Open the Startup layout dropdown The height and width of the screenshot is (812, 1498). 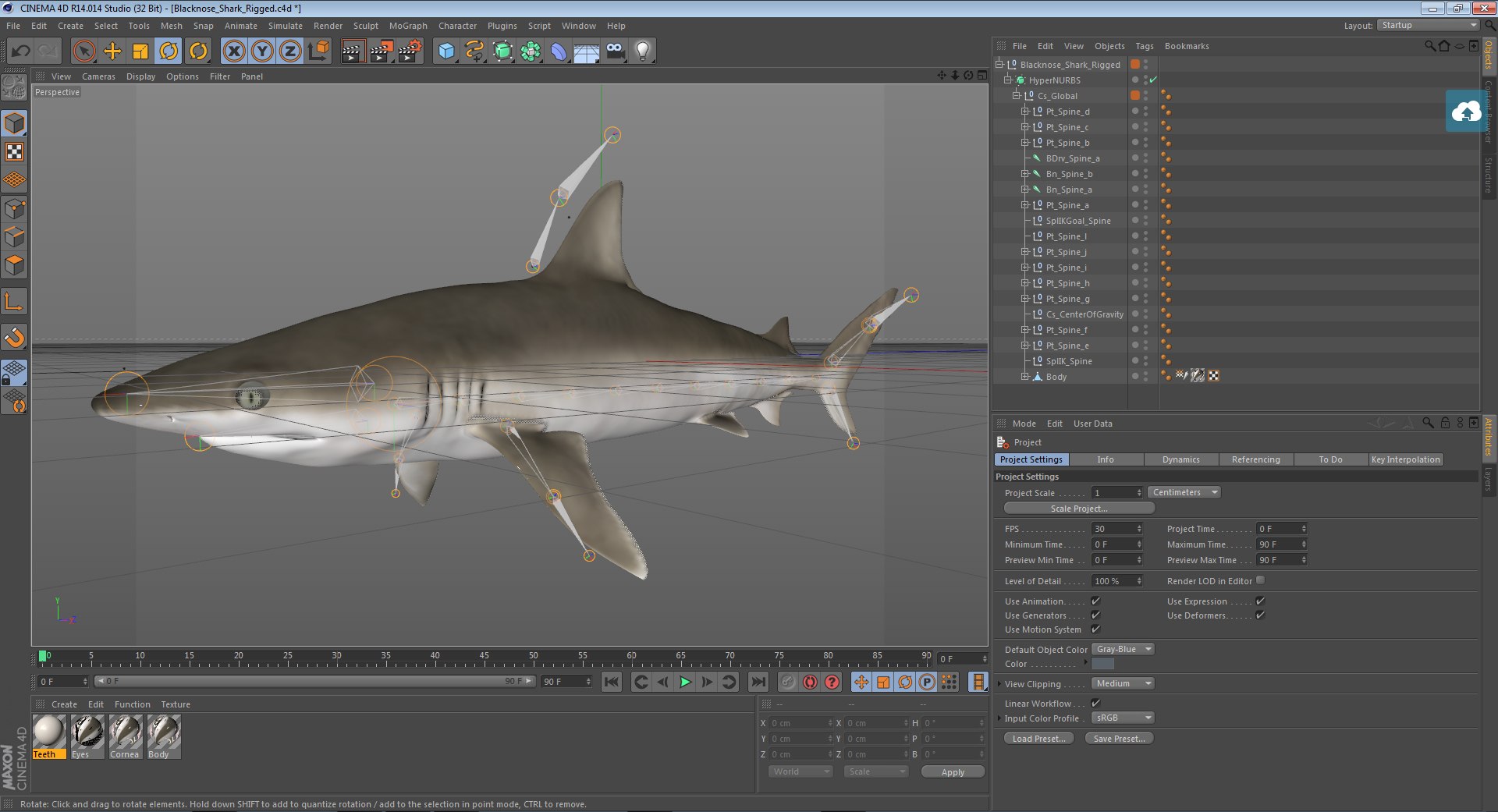[x=1428, y=26]
